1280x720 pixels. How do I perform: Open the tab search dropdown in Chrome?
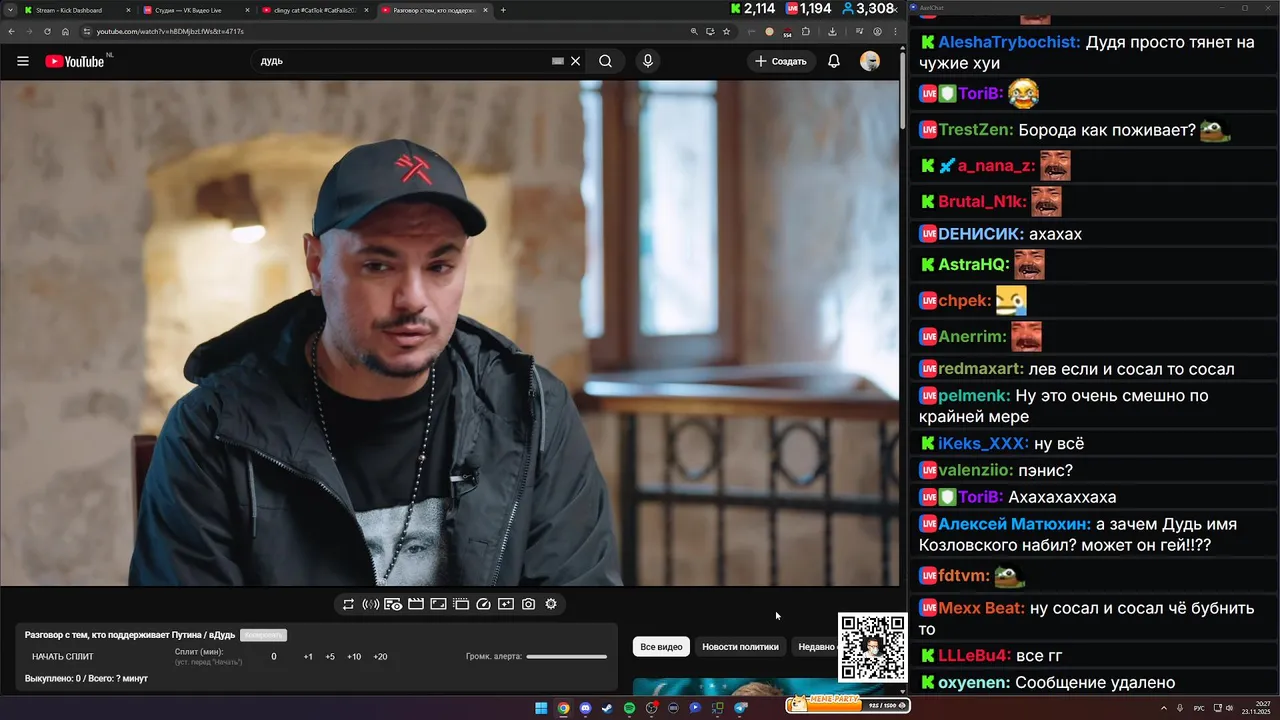pos(11,10)
